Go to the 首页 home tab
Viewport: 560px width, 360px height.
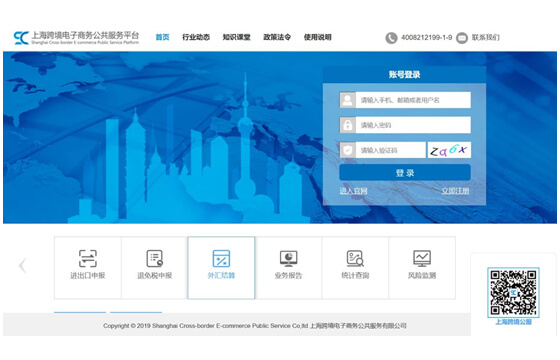162,37
